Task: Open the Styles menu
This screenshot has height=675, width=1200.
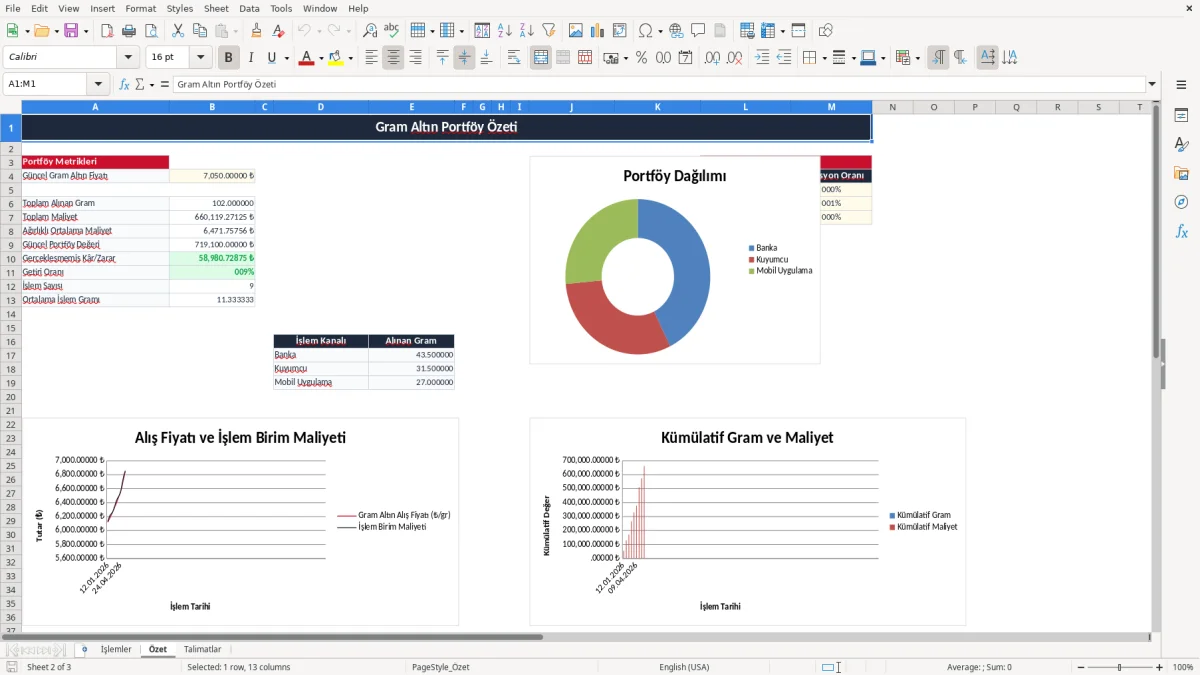Action: (180, 8)
